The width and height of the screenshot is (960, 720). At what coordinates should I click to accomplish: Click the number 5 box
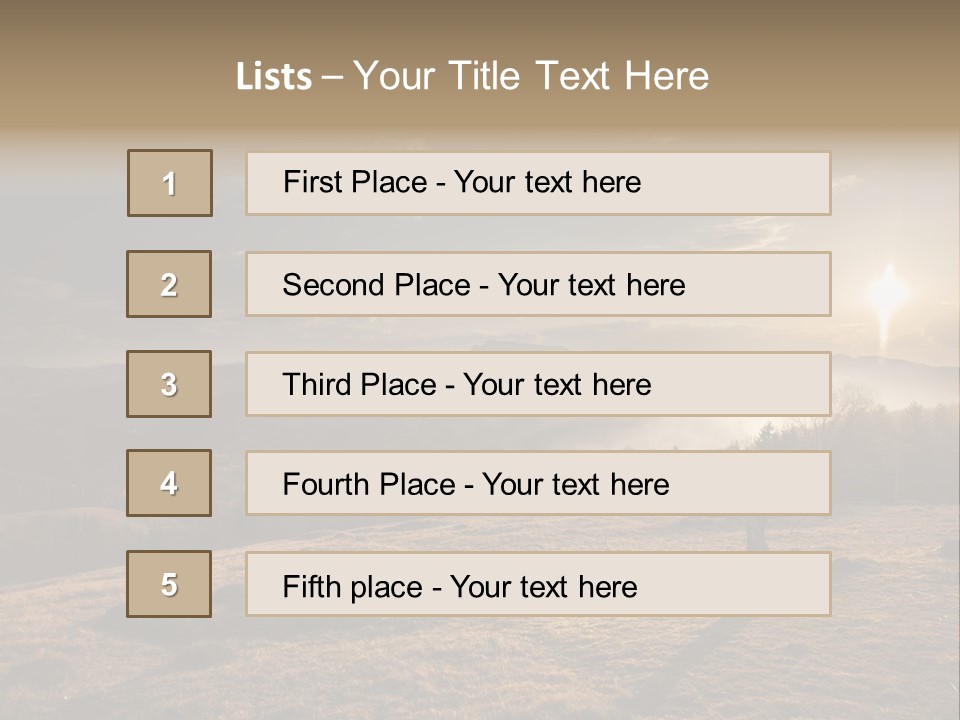click(169, 584)
